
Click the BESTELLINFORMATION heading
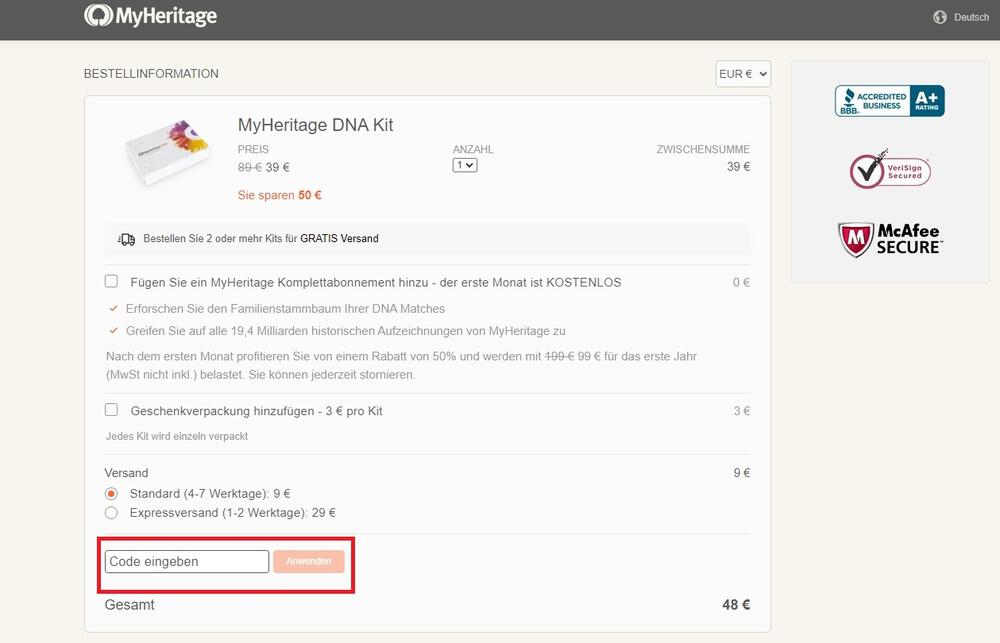(x=151, y=74)
